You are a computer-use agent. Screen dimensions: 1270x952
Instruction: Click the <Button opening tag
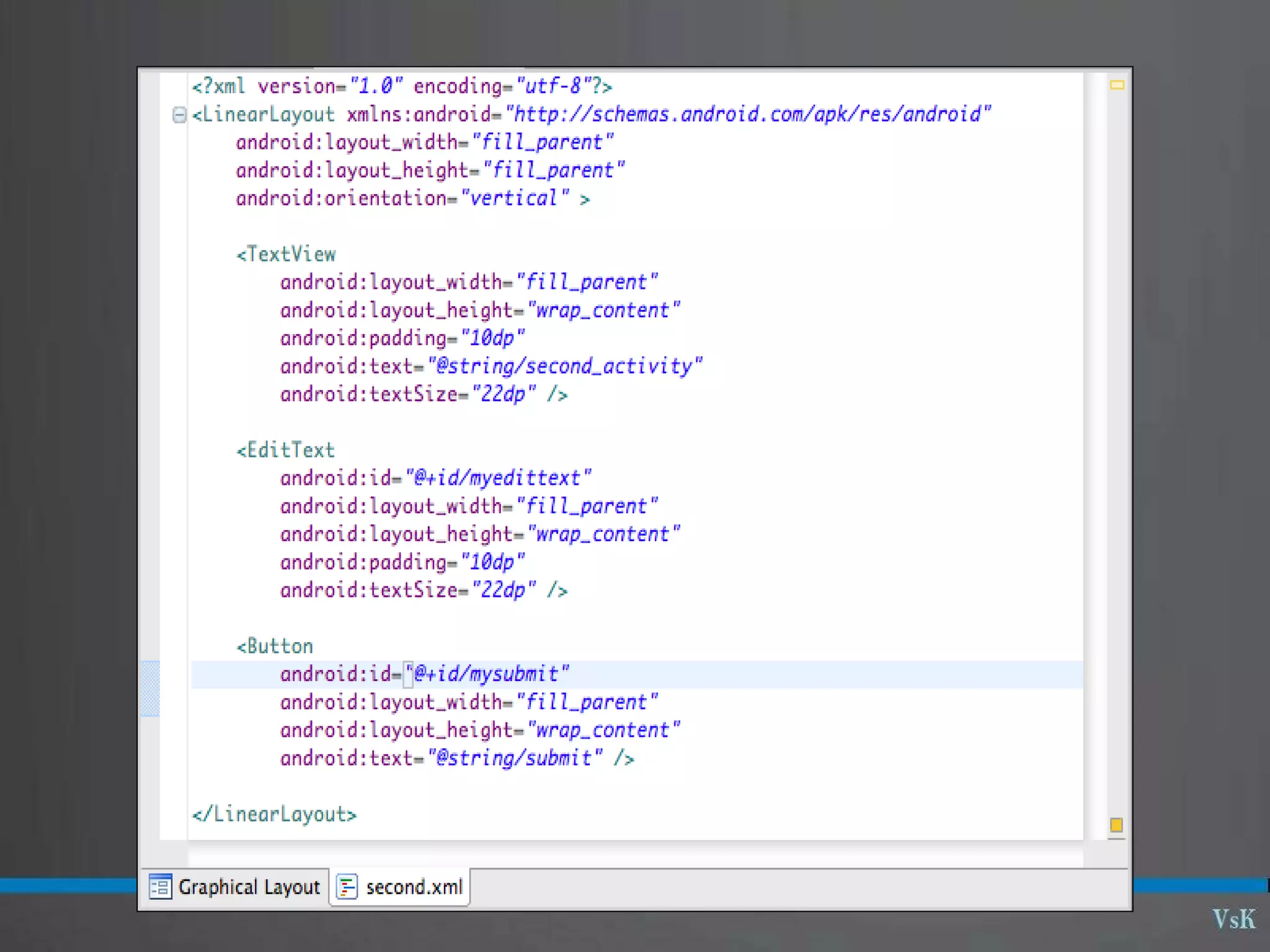pos(275,646)
